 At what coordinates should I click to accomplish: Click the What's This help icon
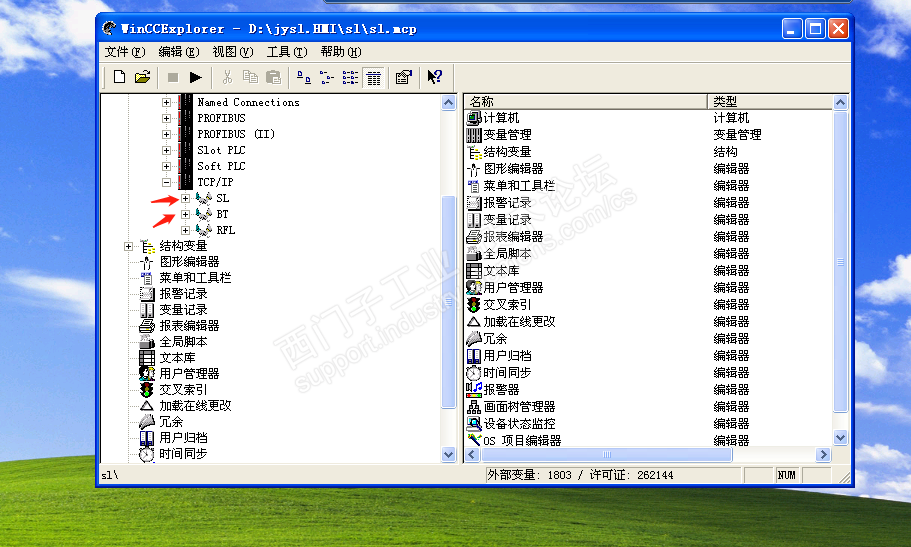coord(435,77)
